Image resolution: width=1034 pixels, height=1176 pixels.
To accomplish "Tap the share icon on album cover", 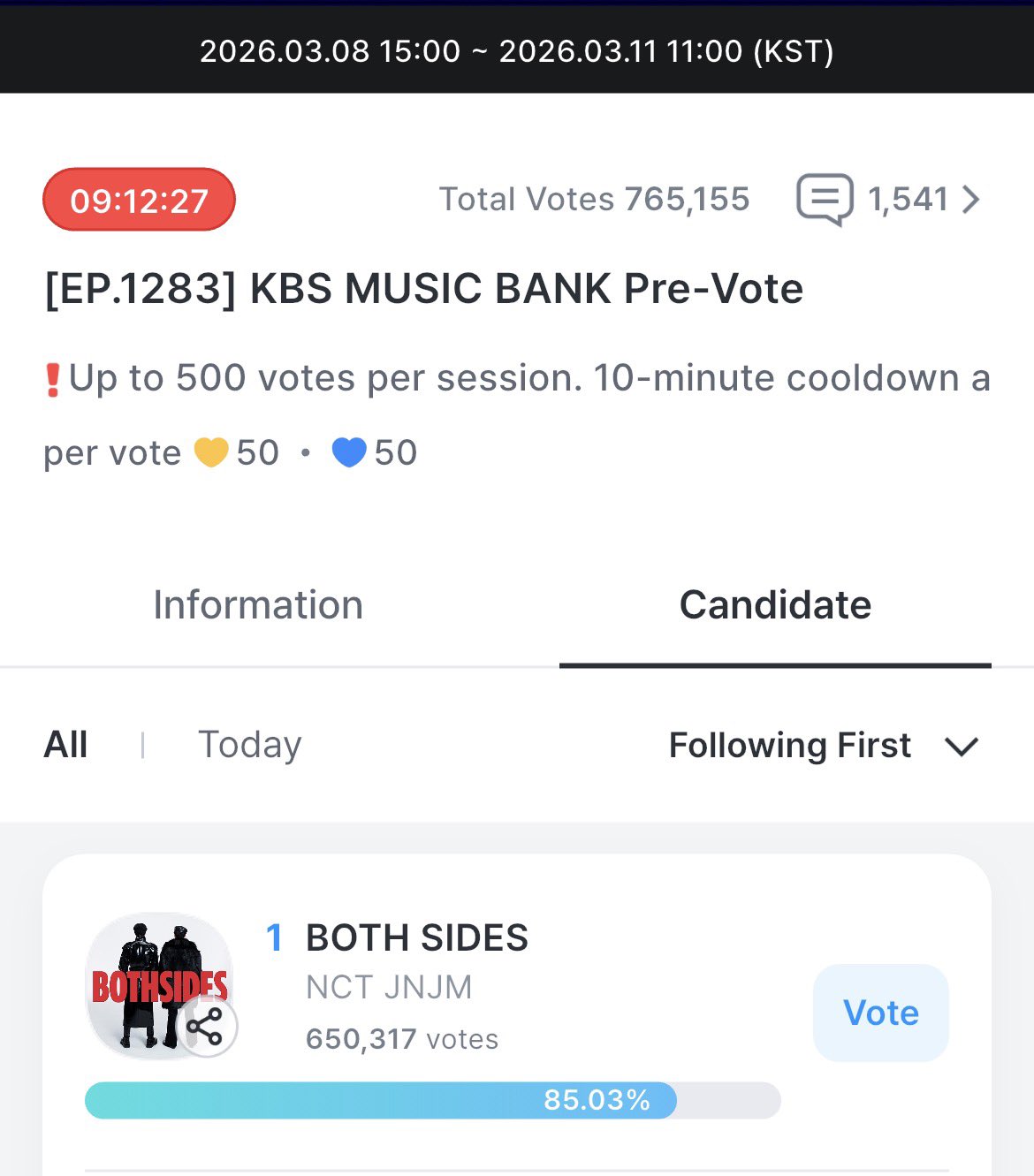I will point(206,1027).
